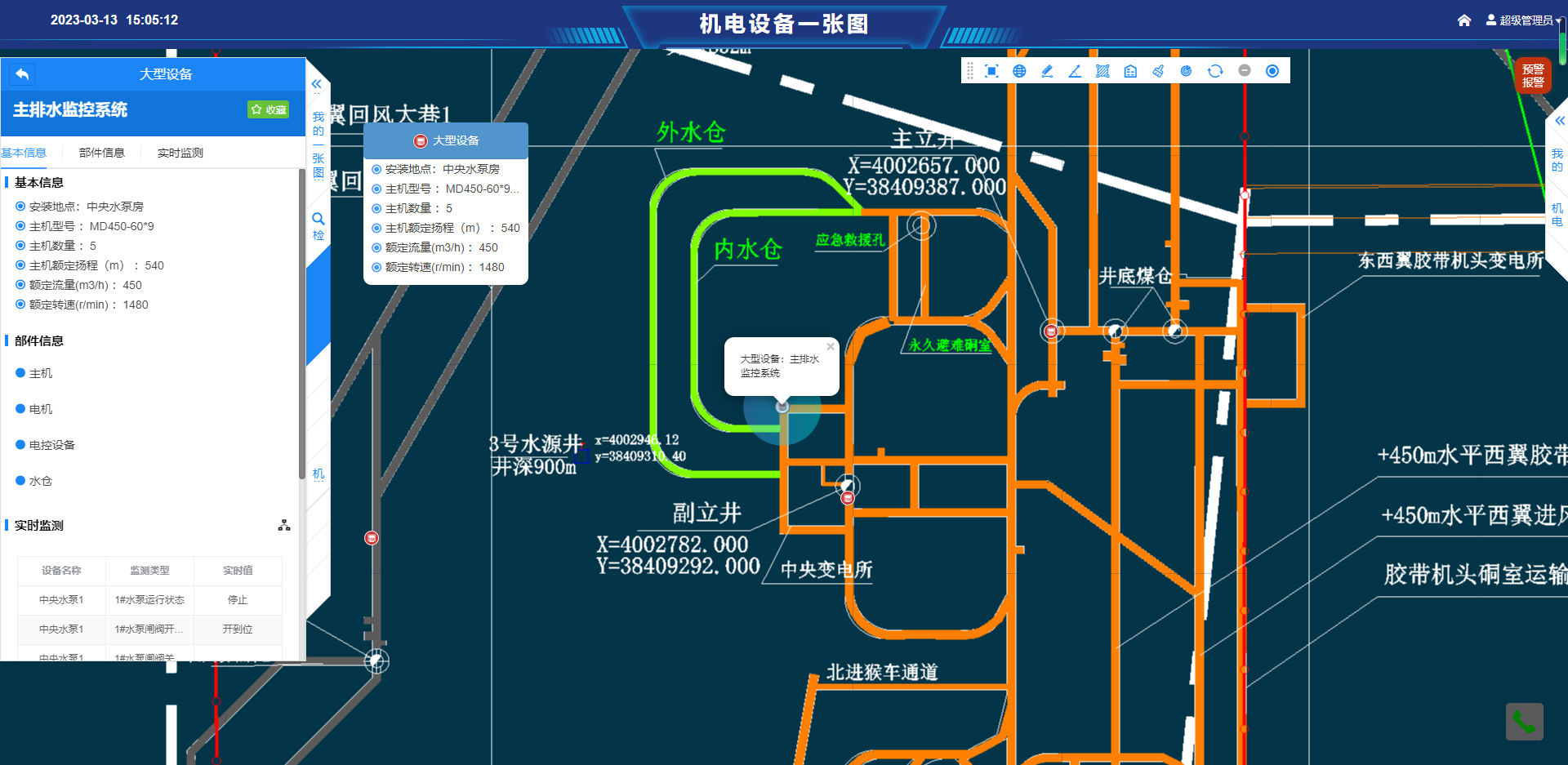Click the globe icon in map toolbar
1568x765 pixels.
(x=1019, y=71)
